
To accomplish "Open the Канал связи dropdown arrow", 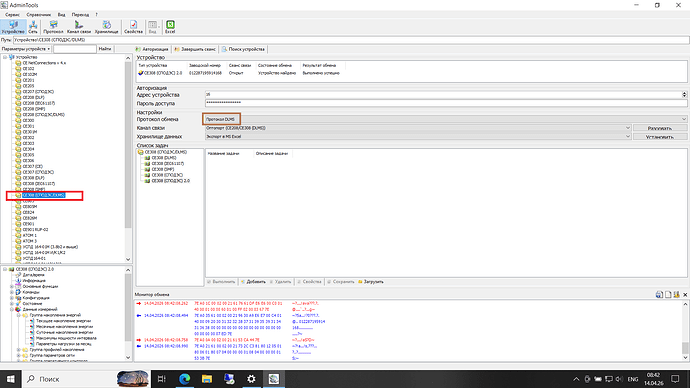I will pos(628,128).
